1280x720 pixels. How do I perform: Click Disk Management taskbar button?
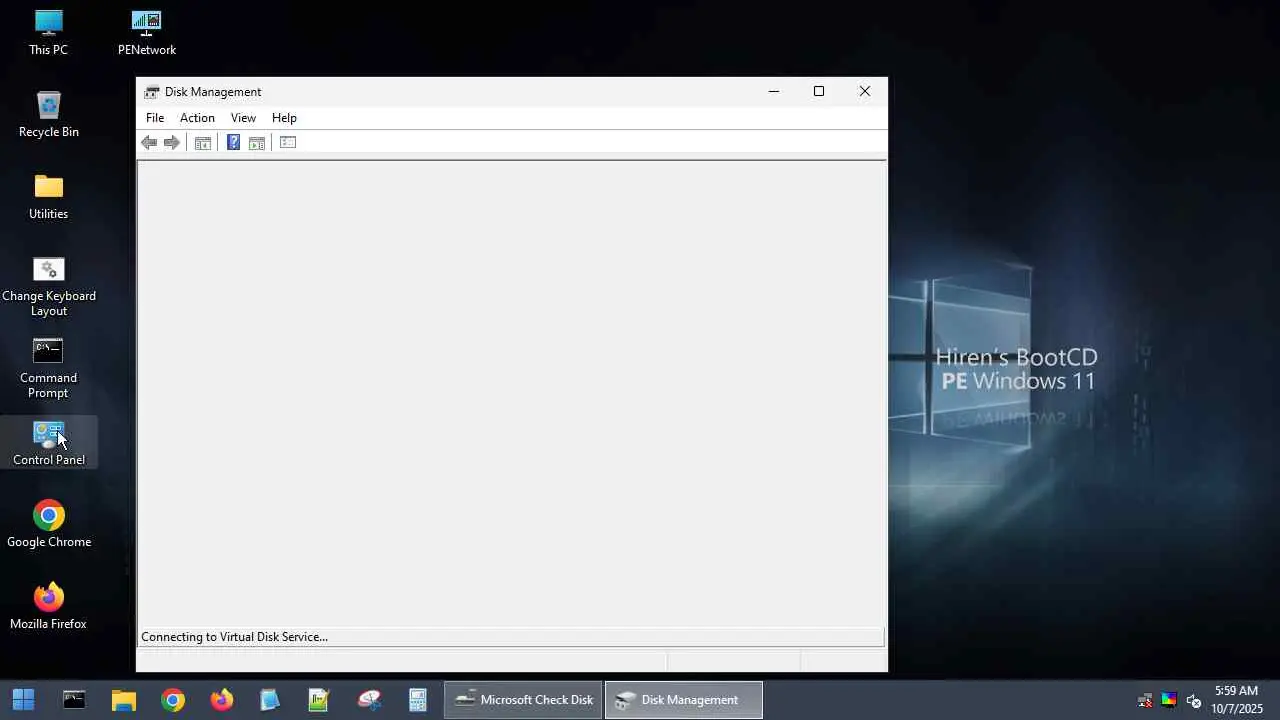tap(684, 700)
